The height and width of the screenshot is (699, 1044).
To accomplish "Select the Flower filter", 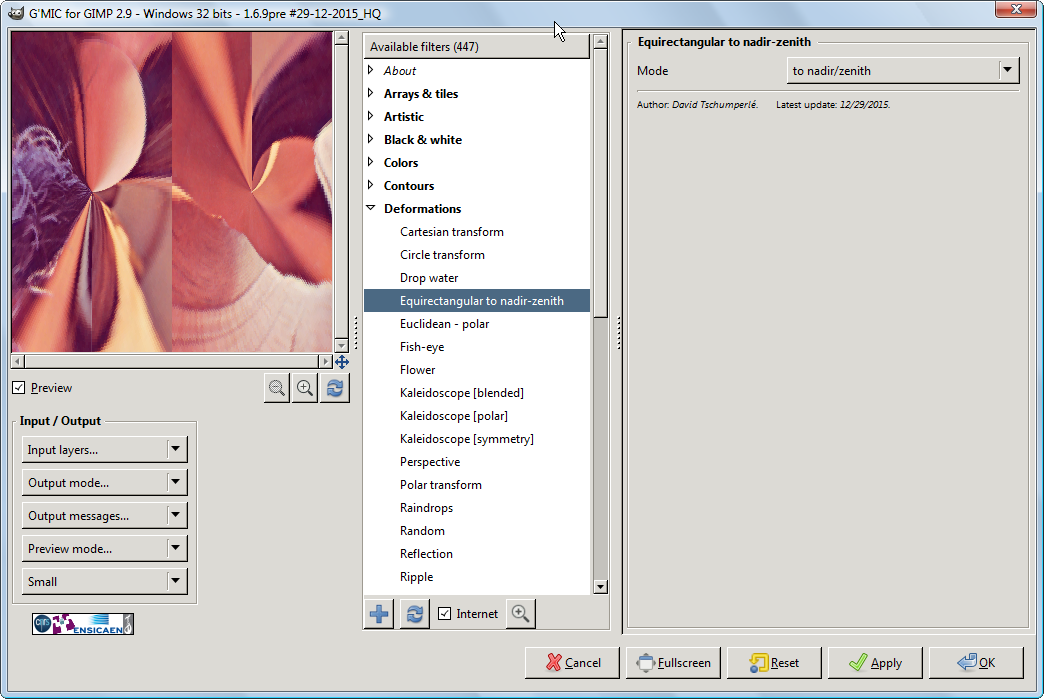I will 477,369.
